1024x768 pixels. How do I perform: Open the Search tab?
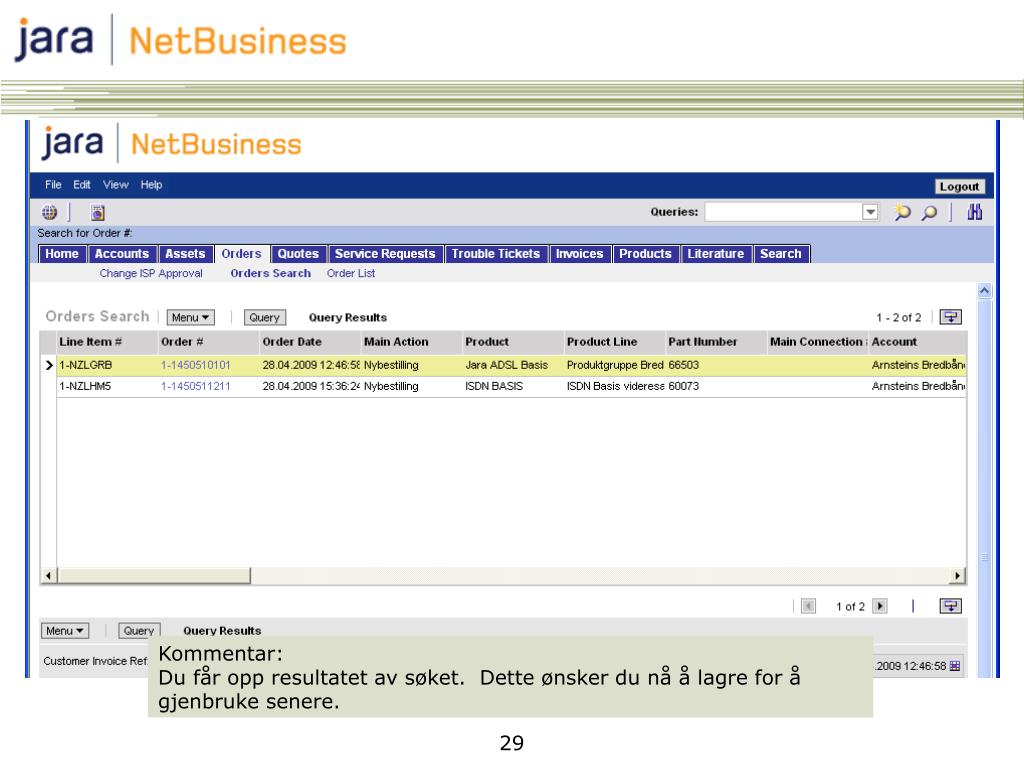780,254
